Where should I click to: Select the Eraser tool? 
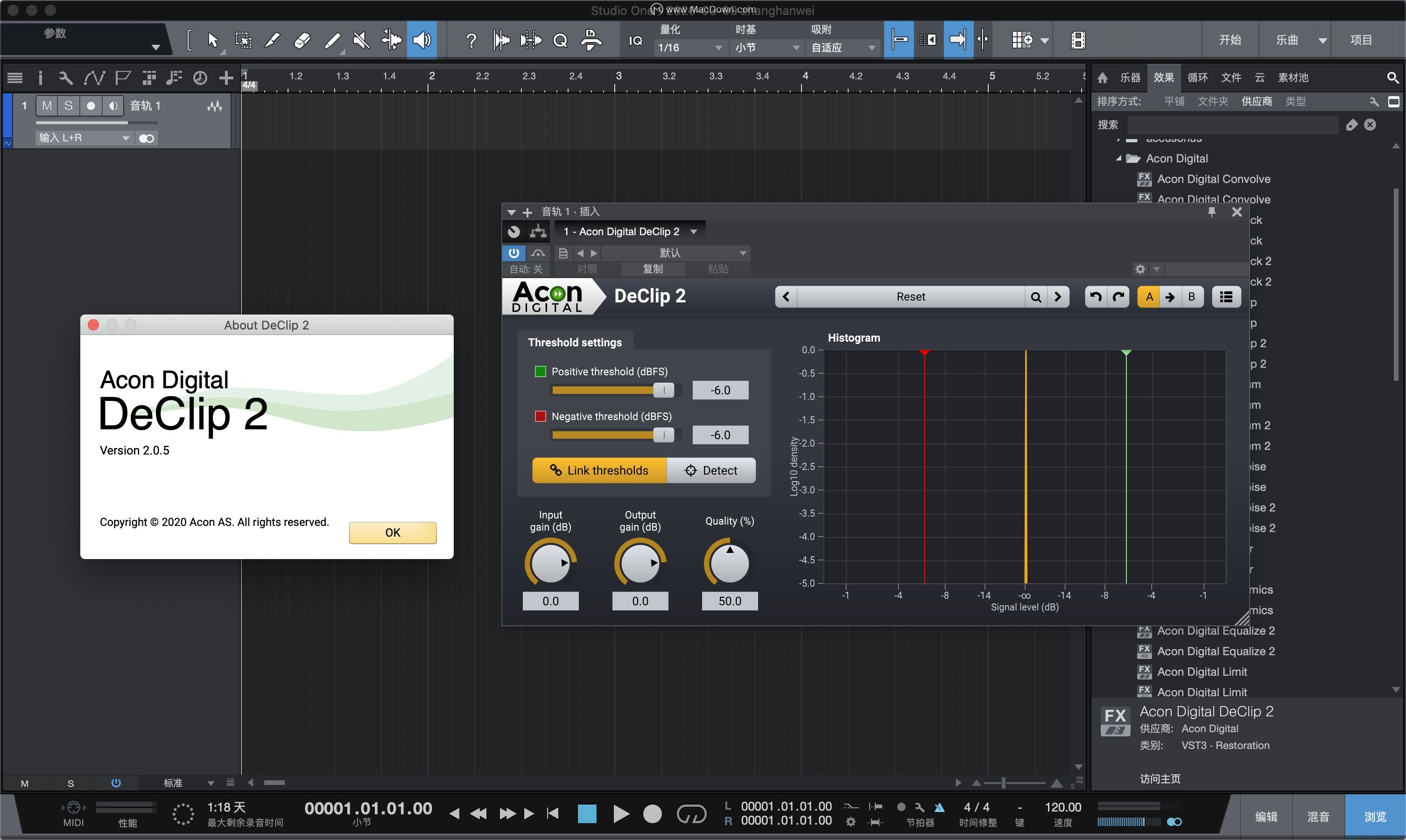(302, 40)
